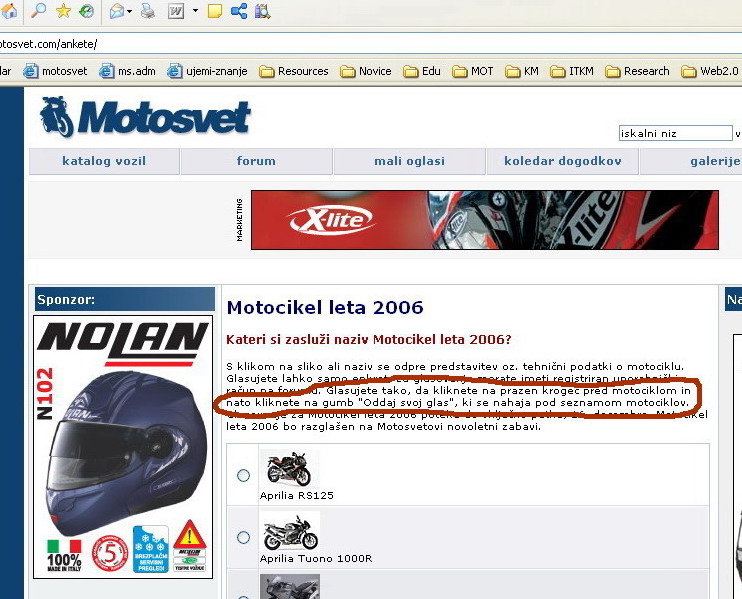Open the MOT bookmarks folder
Screen dimensions: 742x599
coord(473,71)
